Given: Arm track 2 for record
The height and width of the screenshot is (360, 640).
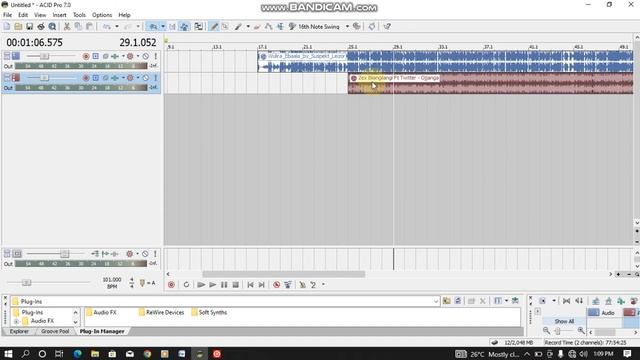Looking at the screenshot, I should (86, 78).
